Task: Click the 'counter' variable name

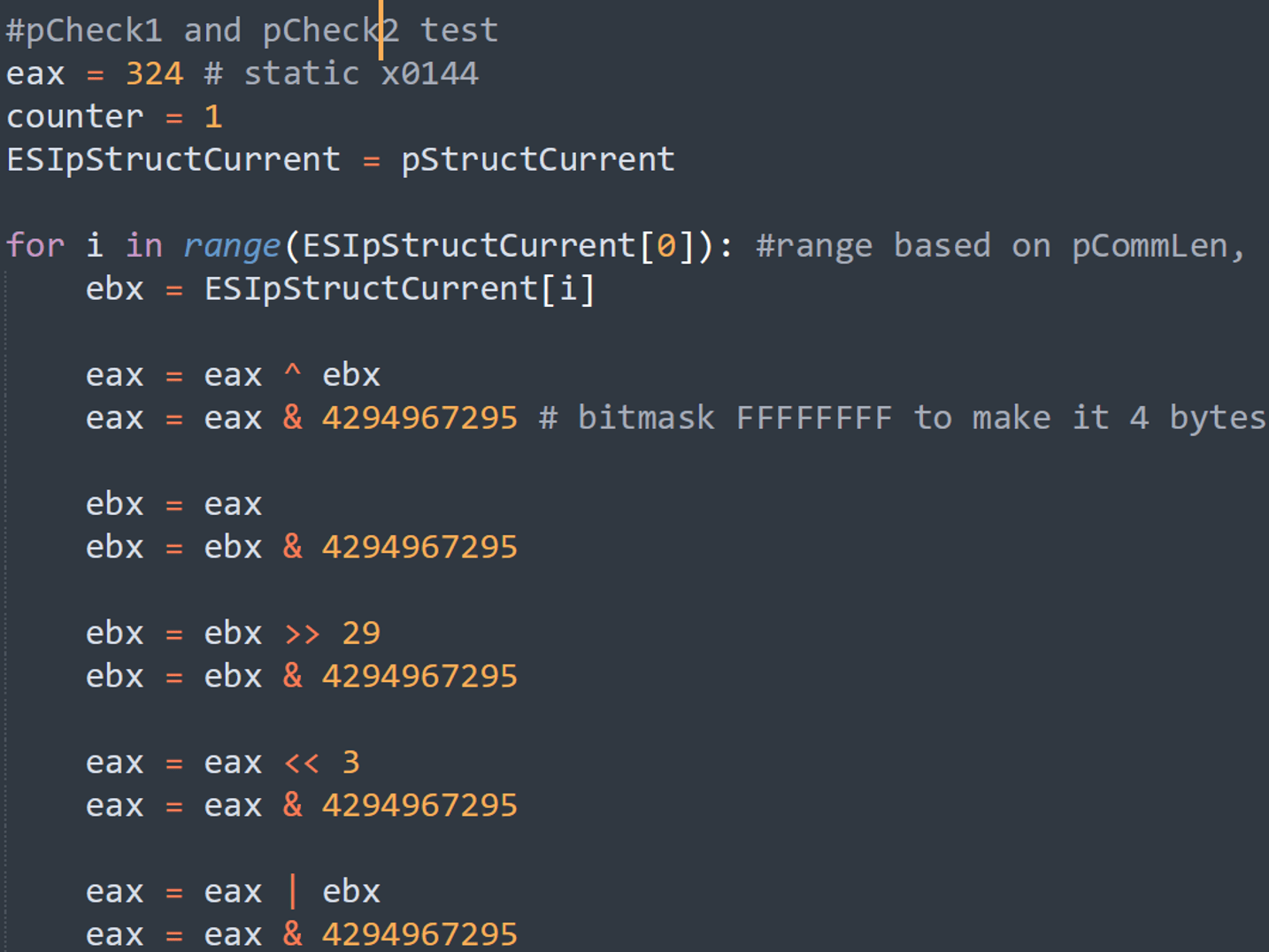Action: pyautogui.click(x=75, y=117)
